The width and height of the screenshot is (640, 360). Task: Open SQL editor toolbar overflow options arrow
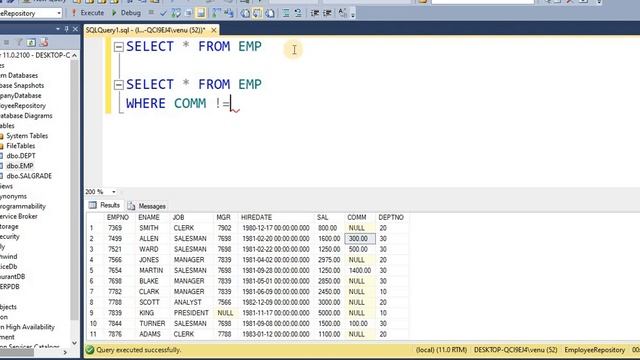tap(353, 14)
